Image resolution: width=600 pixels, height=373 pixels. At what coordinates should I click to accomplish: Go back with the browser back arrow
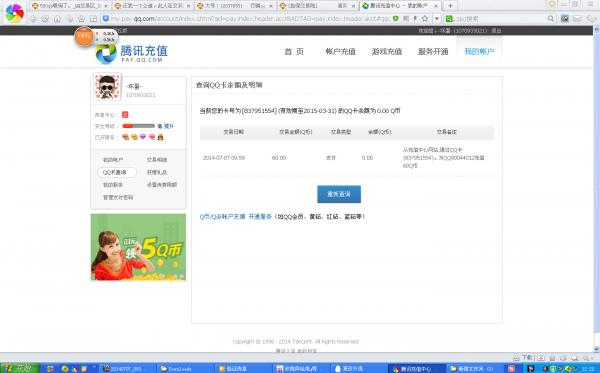pyautogui.click(x=34, y=19)
